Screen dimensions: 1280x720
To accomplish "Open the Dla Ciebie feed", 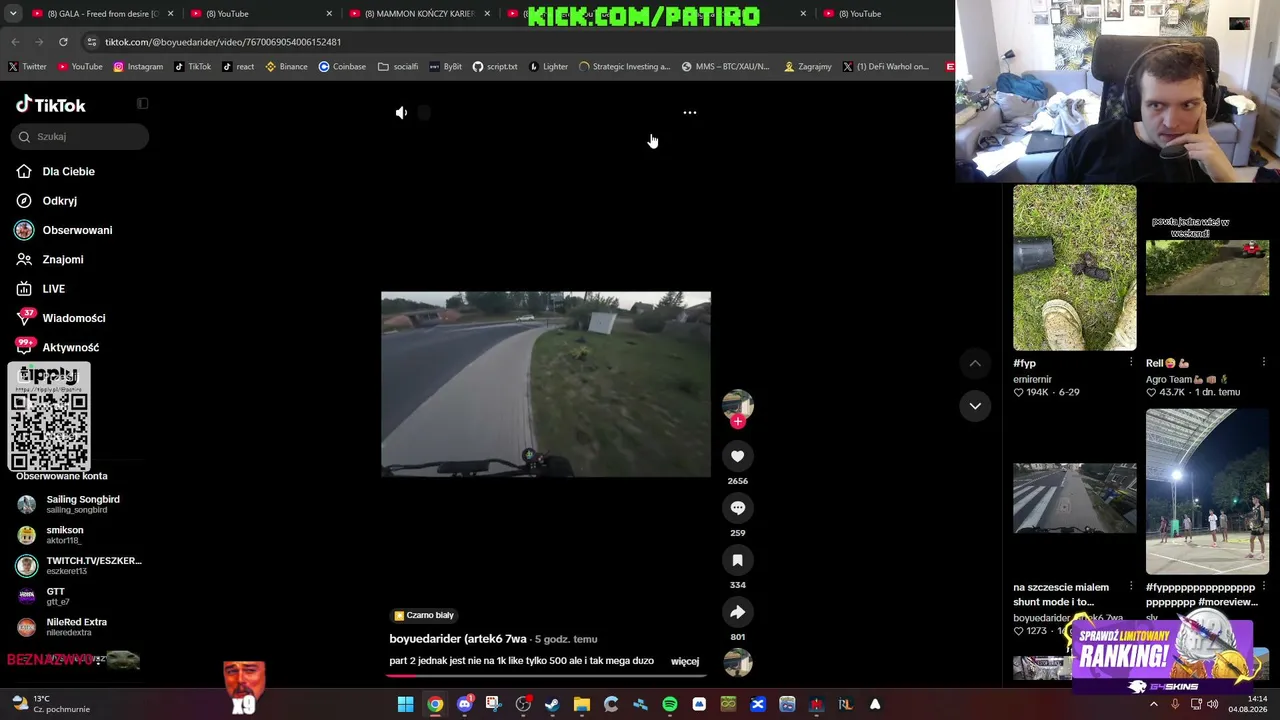I will click(x=56, y=172).
